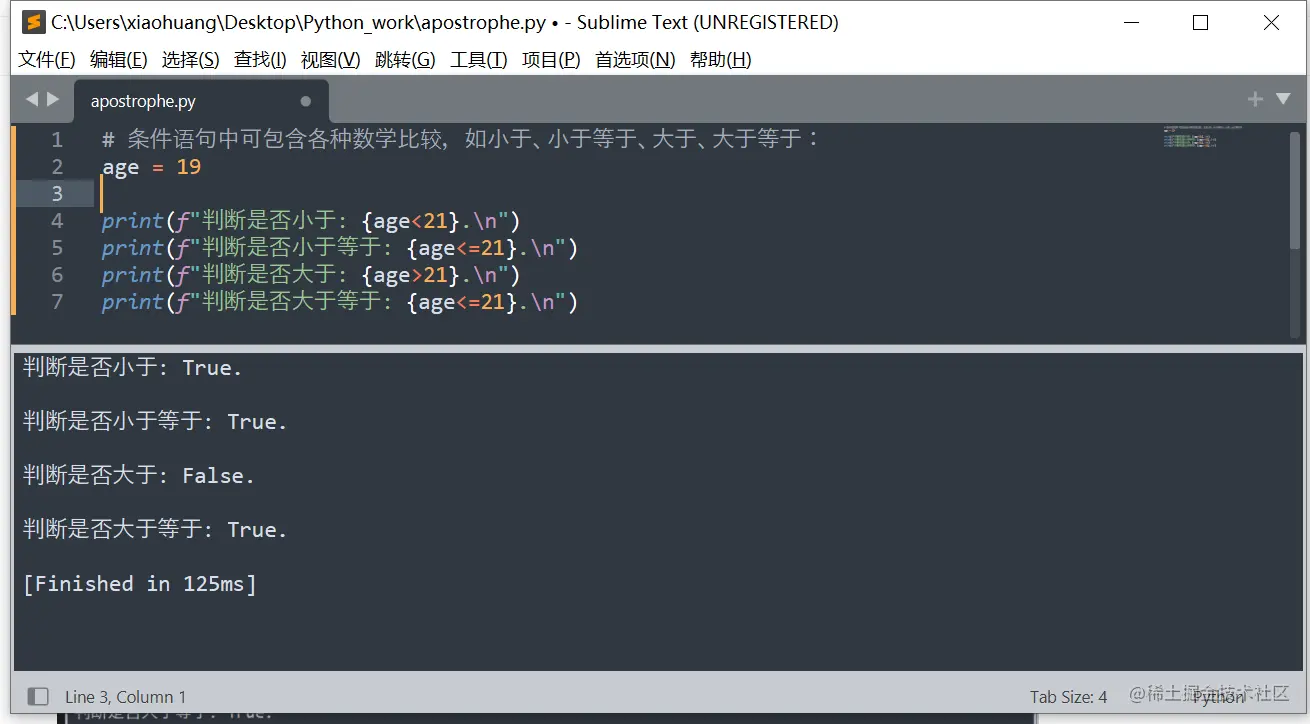The image size is (1310, 724).
Task: Close the Sublime Text window
Action: [1271, 23]
